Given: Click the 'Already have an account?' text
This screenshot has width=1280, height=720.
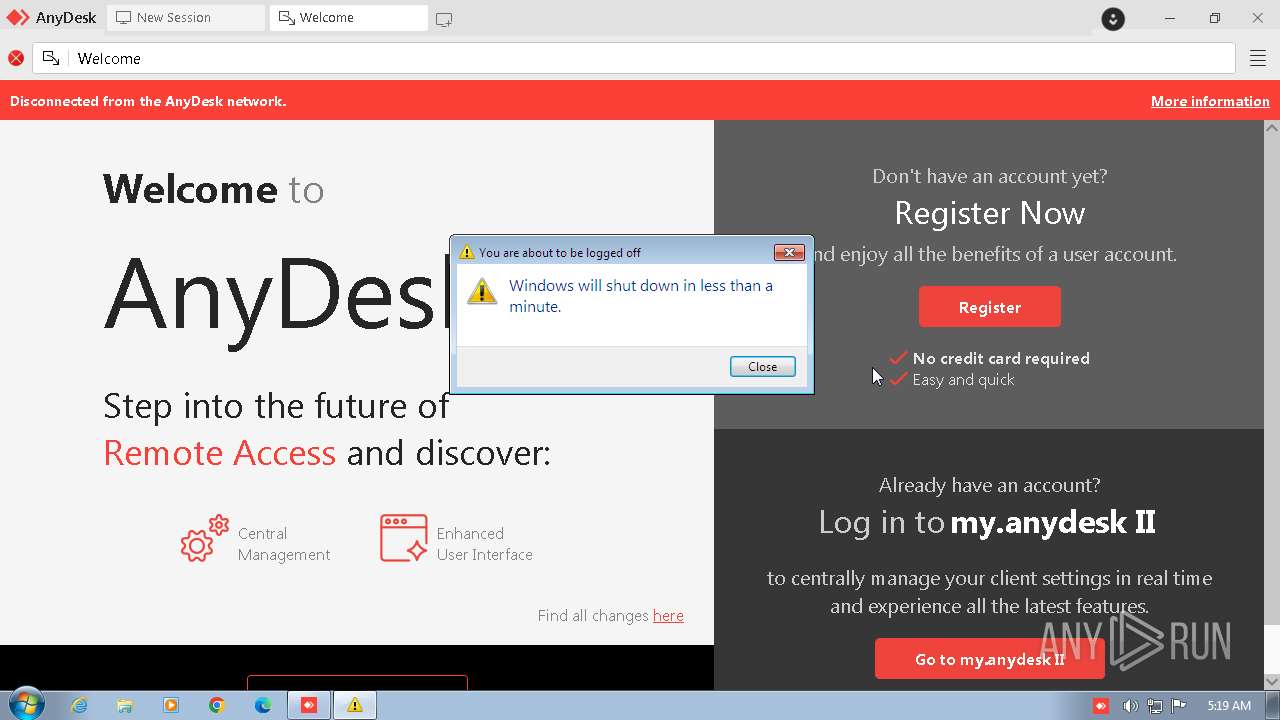Looking at the screenshot, I should (990, 486).
